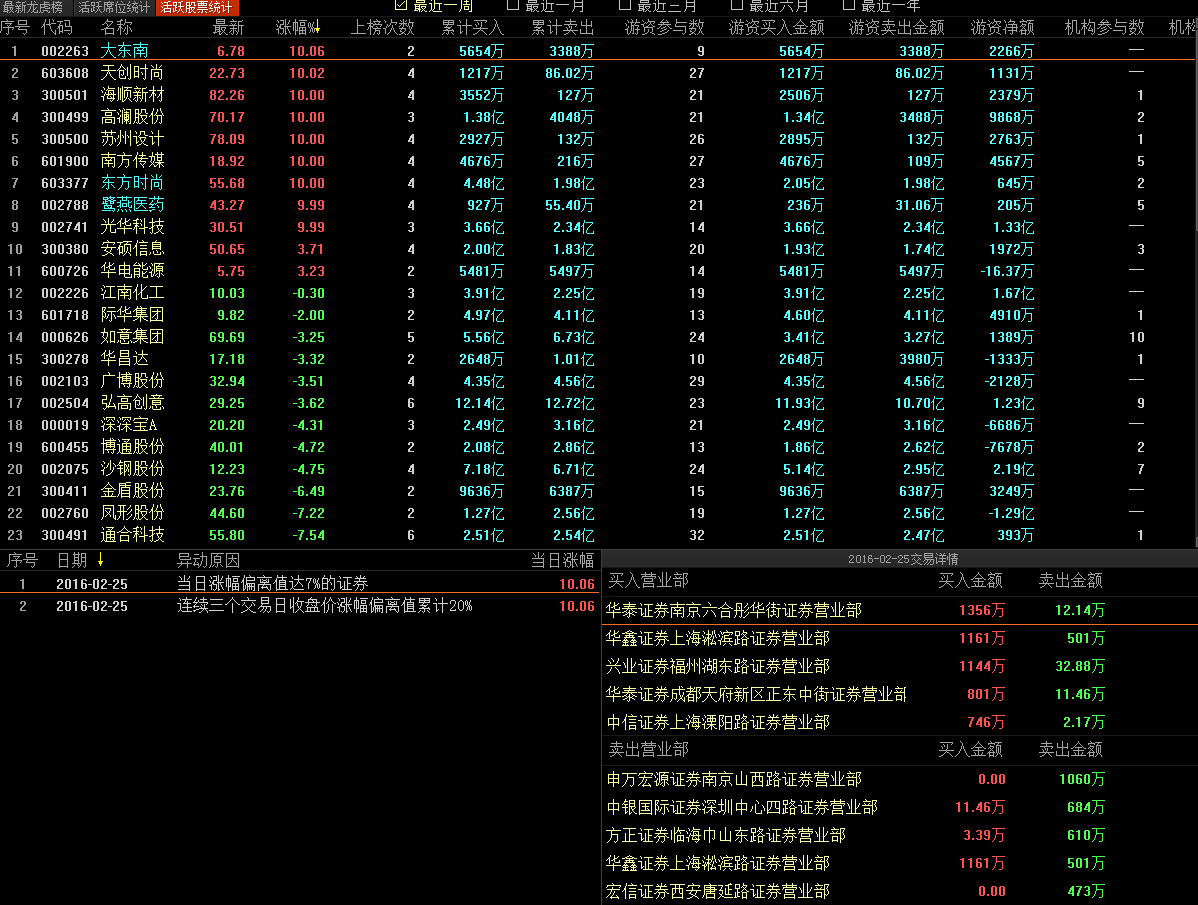
Task: Select stock row 海顺新材
Action: pyautogui.click(x=597, y=95)
